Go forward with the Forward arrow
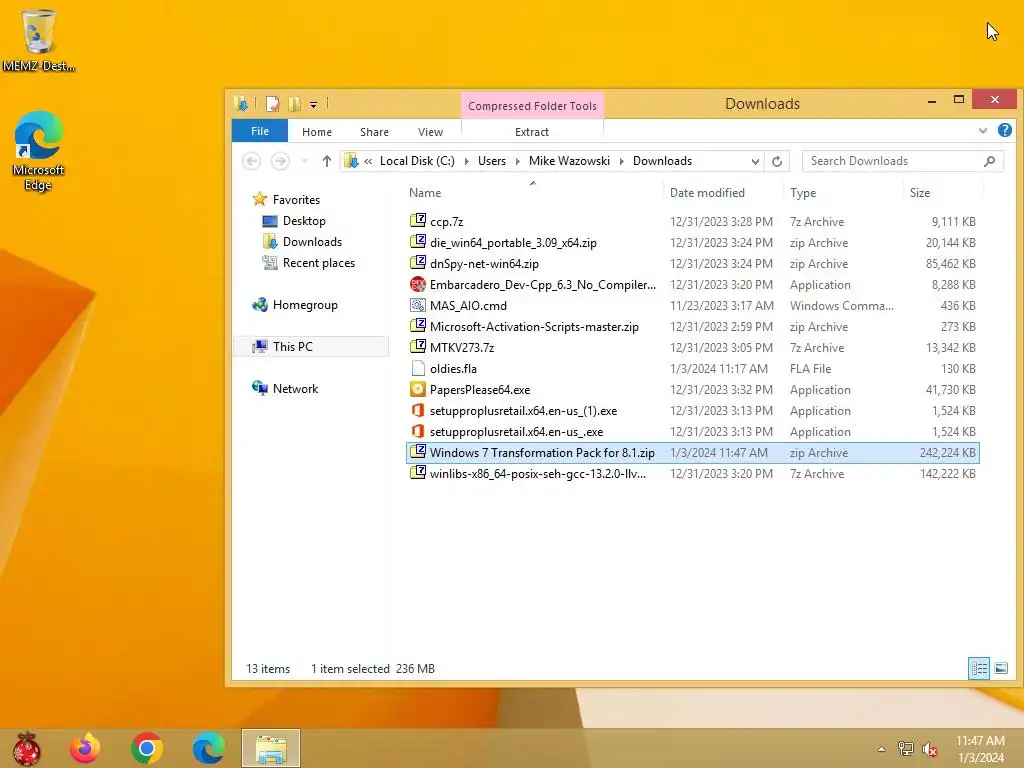This screenshot has width=1024, height=768. pos(280,161)
